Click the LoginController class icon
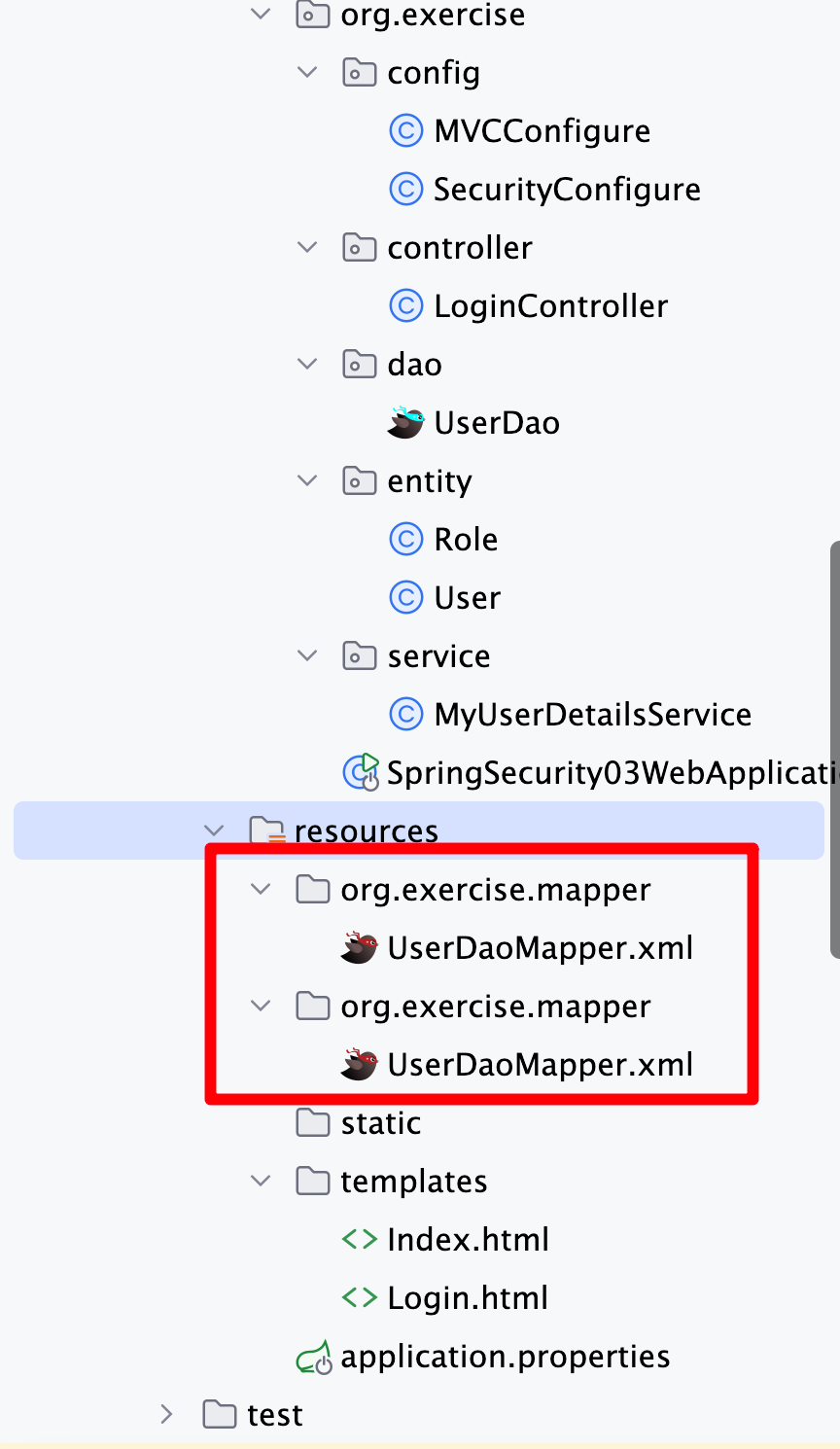This screenshot has width=840, height=1449. [x=405, y=305]
